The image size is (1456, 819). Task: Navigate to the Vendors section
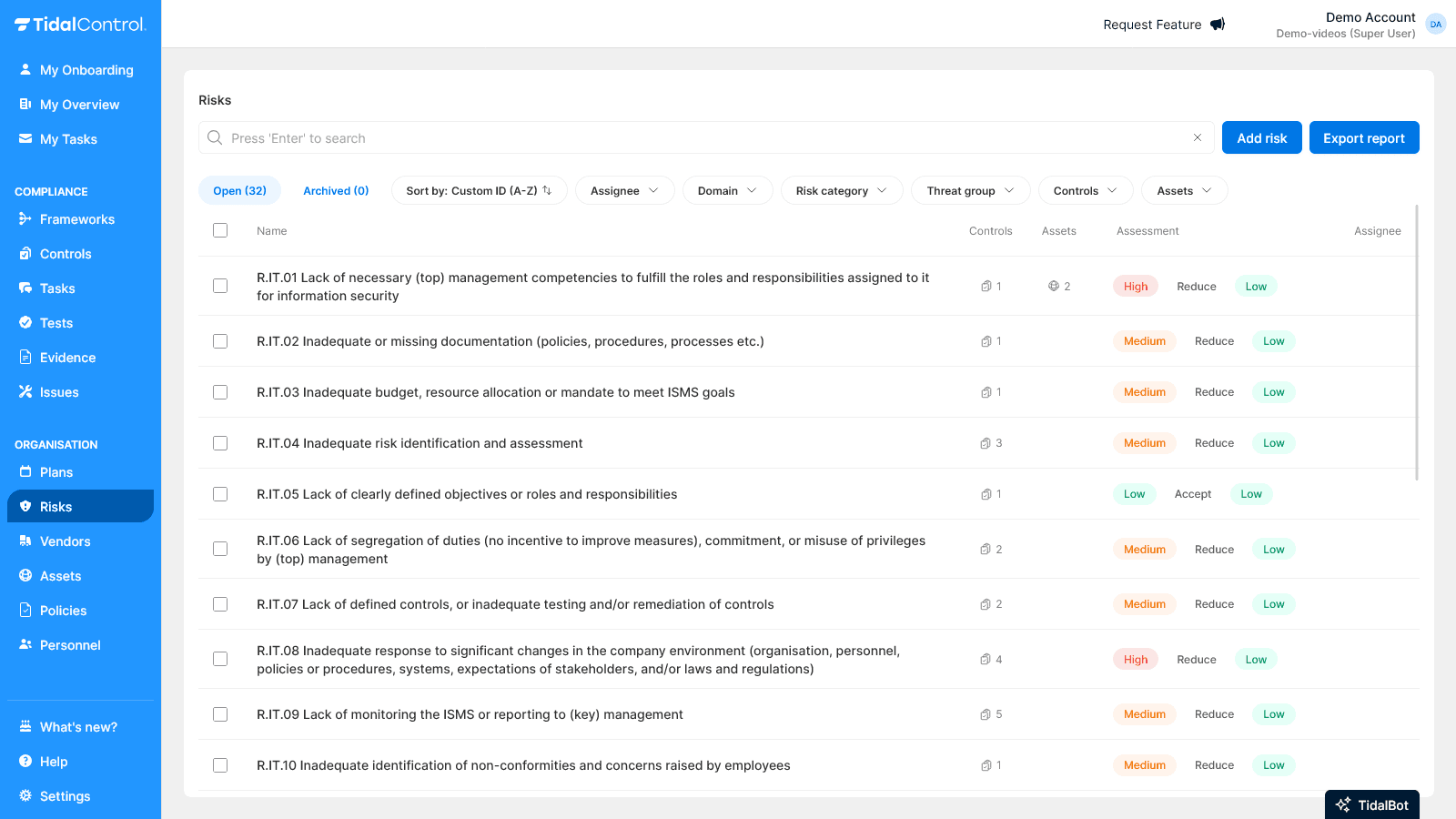pyautogui.click(x=66, y=541)
